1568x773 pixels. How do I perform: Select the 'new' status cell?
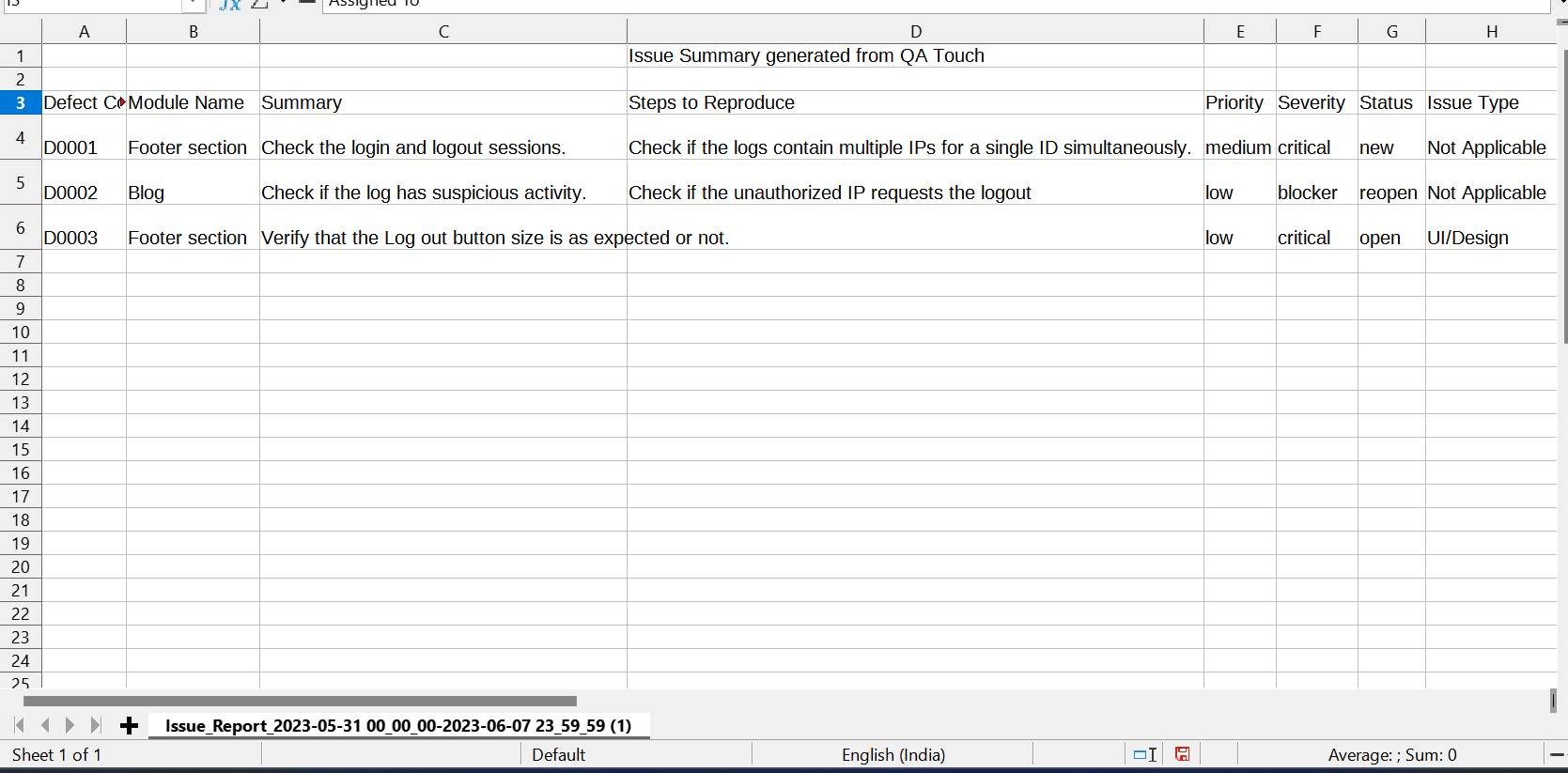click(x=1391, y=137)
